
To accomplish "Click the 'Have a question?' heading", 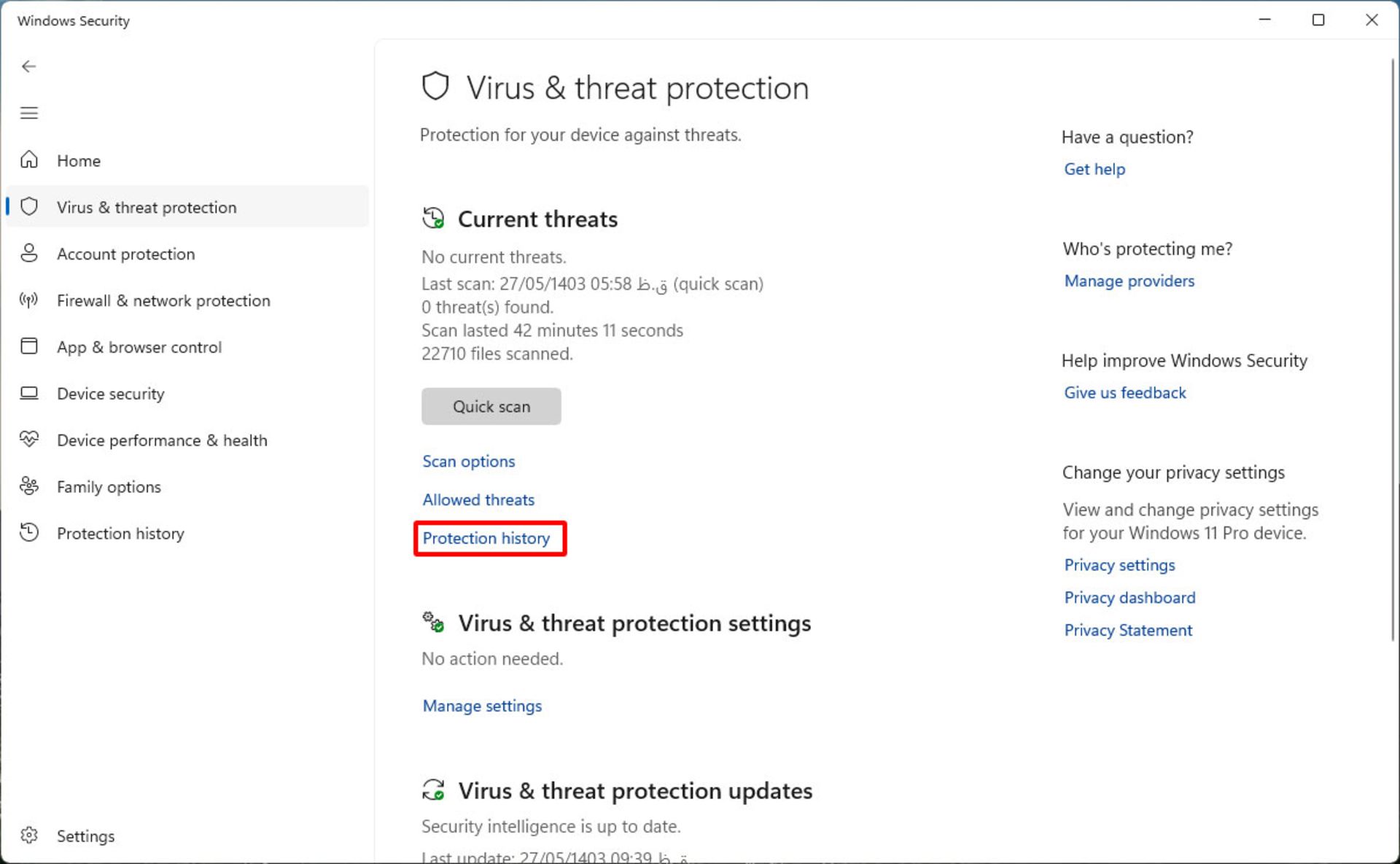I will pos(1127,137).
